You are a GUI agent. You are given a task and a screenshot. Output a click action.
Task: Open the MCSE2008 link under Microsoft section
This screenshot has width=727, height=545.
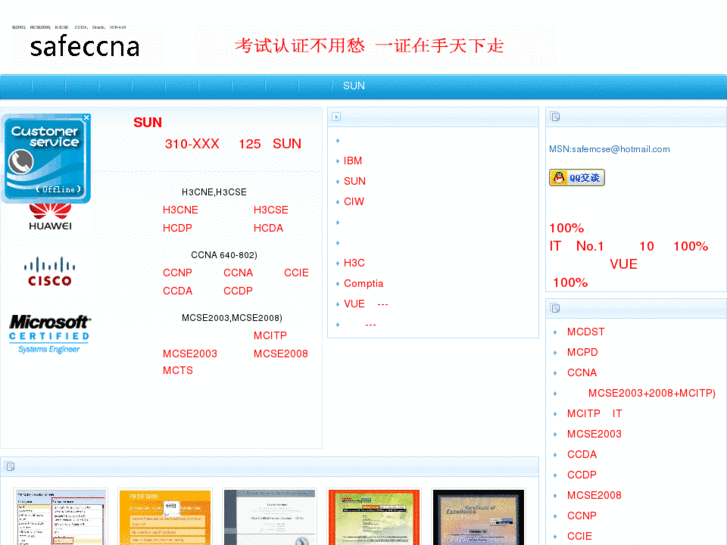tap(281, 354)
